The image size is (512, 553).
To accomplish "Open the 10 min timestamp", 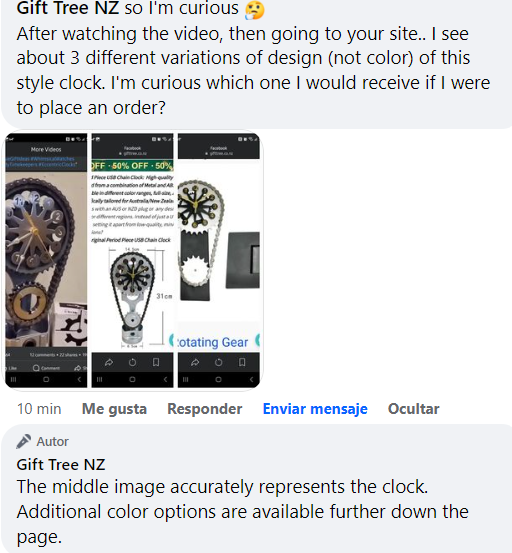I will coord(39,409).
